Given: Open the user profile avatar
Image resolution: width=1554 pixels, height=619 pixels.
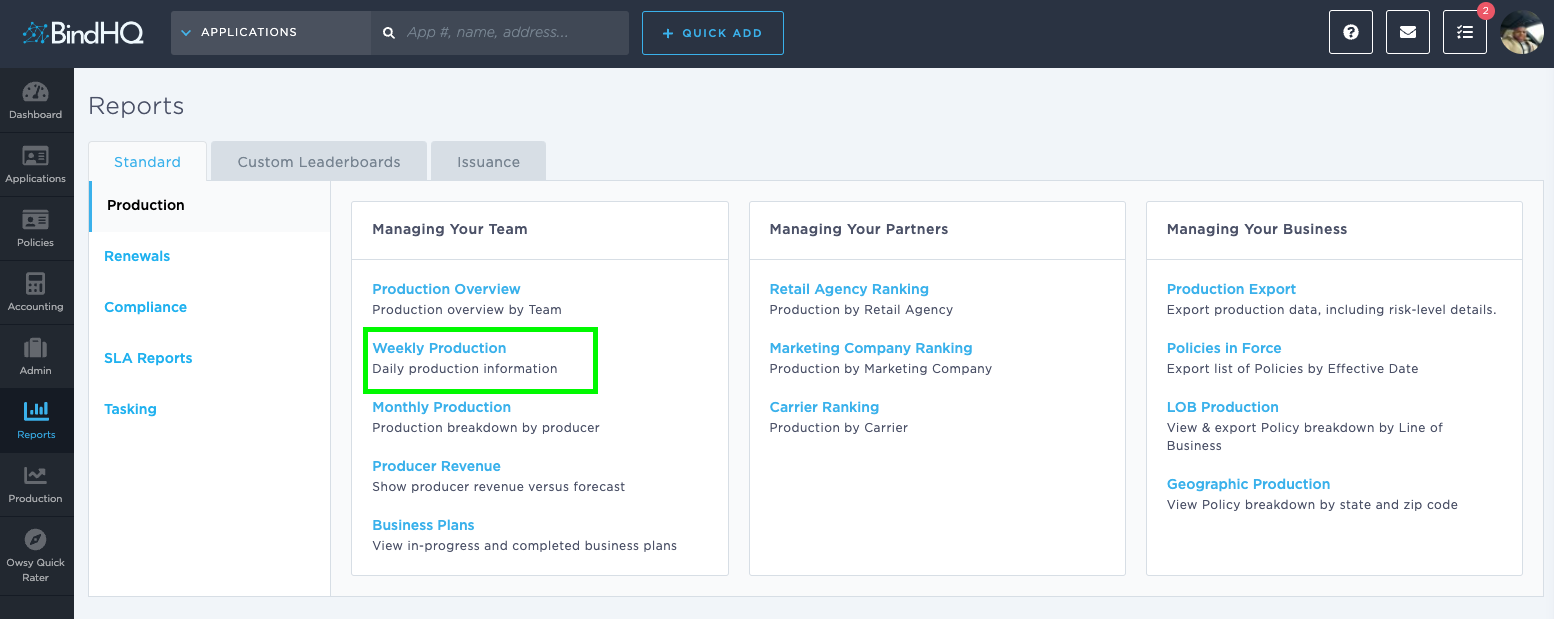Looking at the screenshot, I should [1522, 32].
